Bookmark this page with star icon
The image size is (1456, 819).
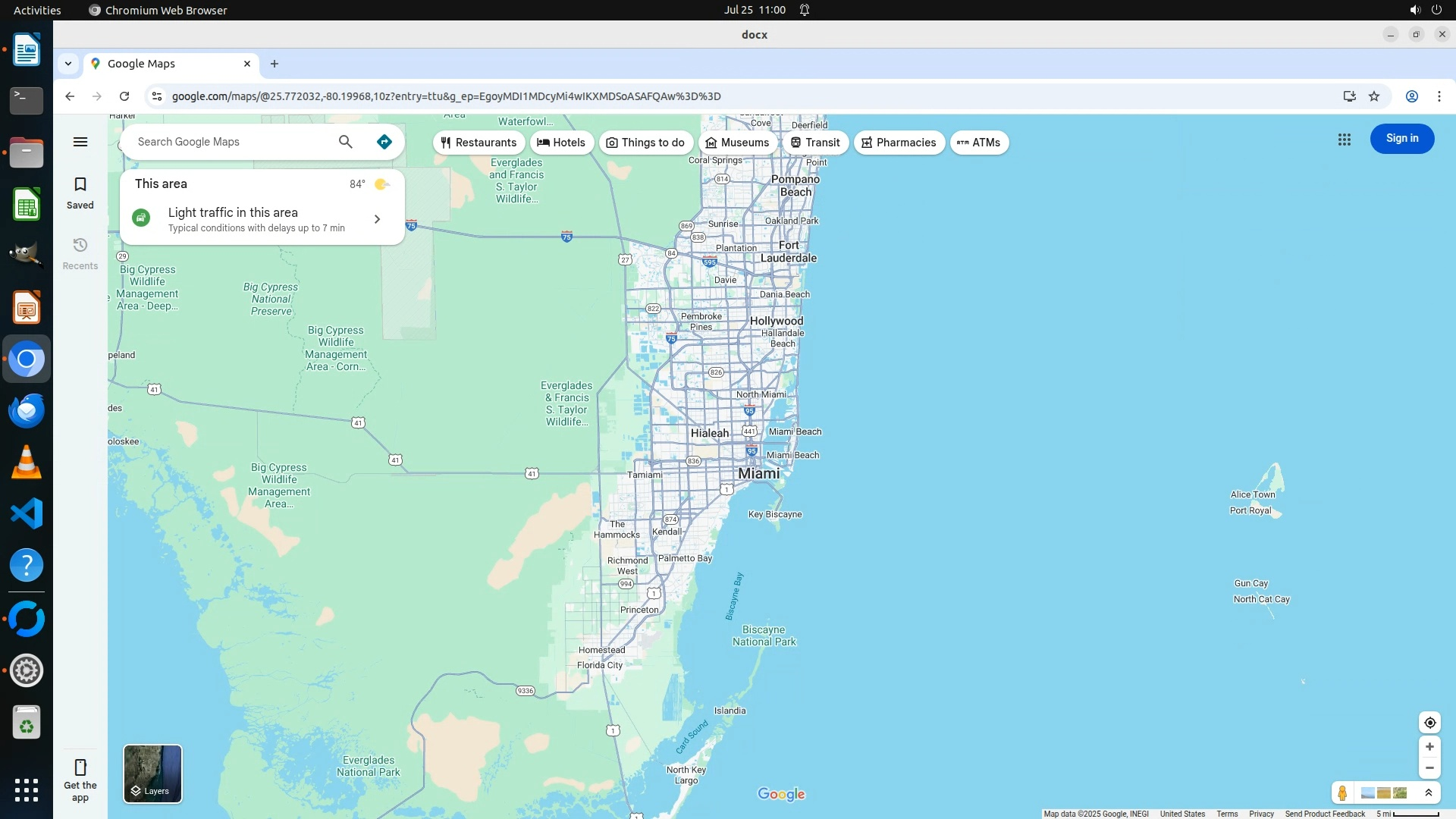click(x=1374, y=96)
